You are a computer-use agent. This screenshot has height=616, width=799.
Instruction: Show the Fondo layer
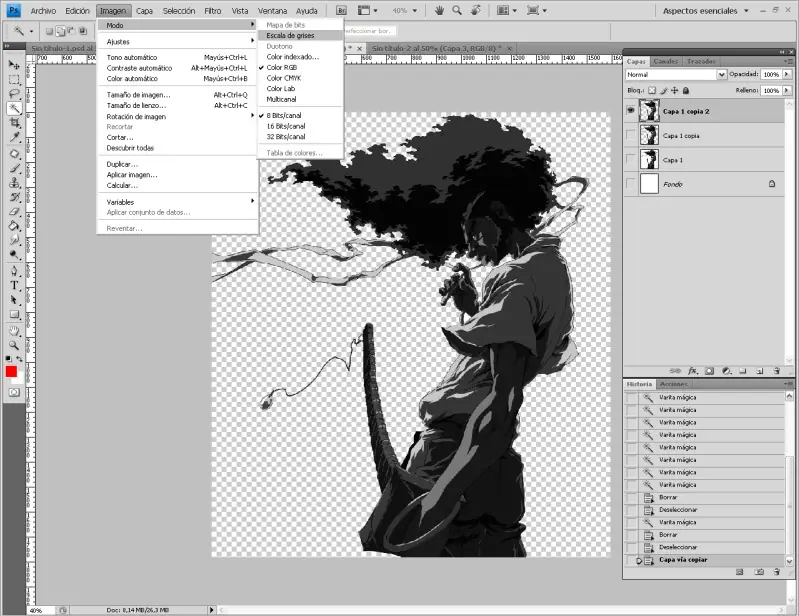631,183
